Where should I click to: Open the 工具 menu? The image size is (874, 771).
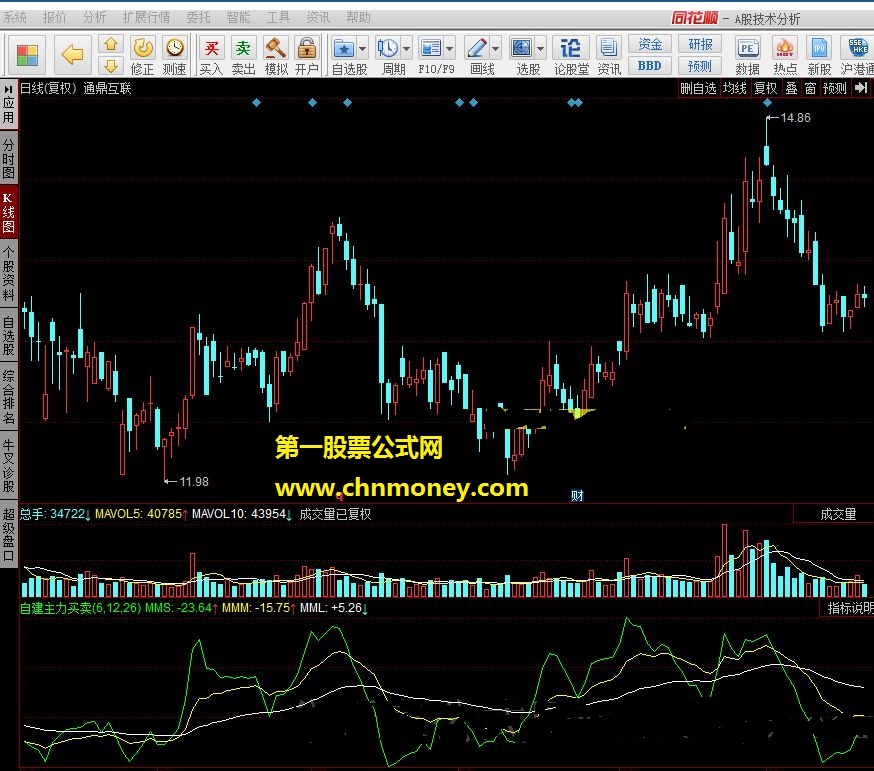click(x=278, y=18)
